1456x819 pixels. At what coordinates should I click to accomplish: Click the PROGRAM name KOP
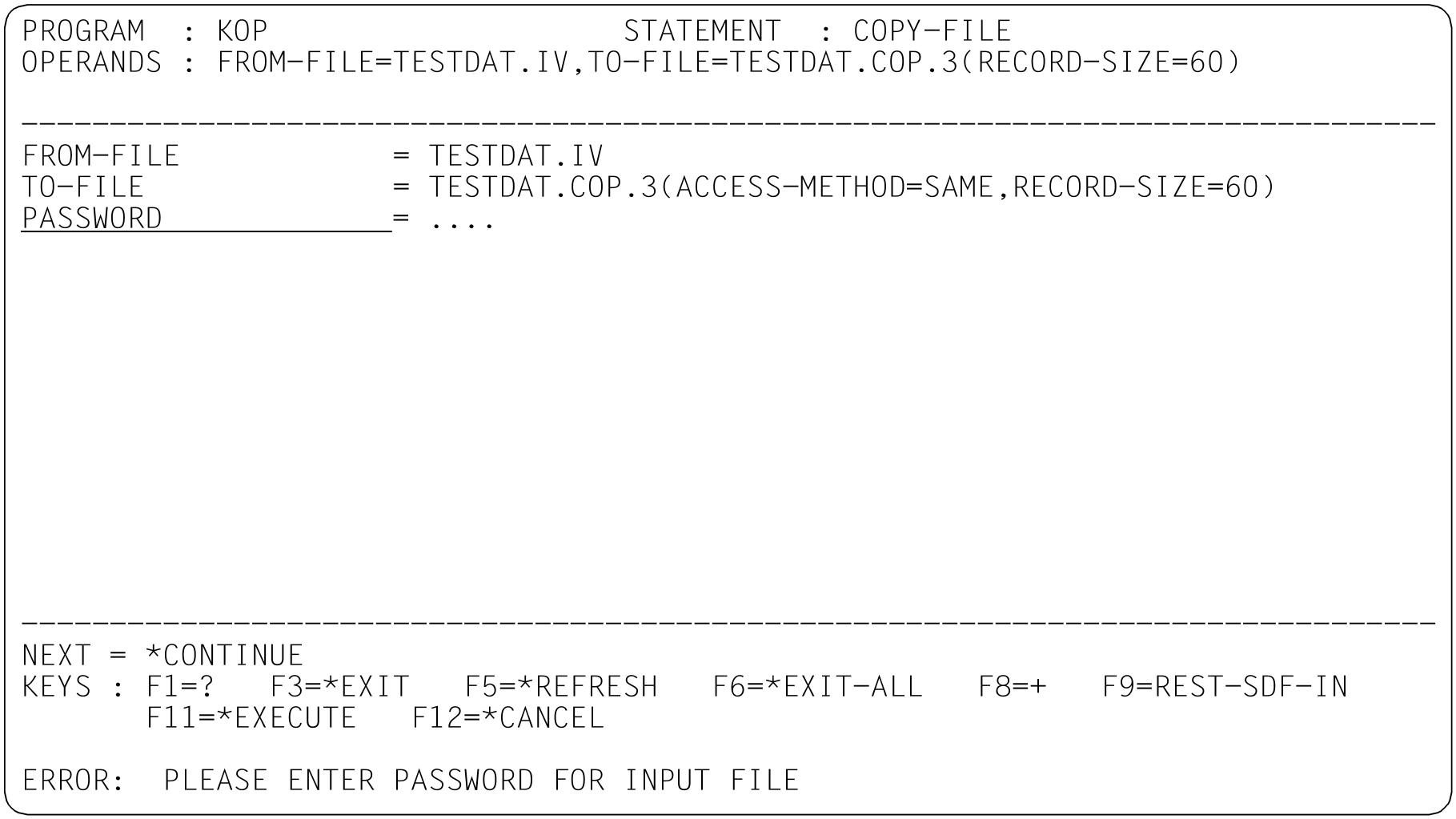[x=242, y=31]
